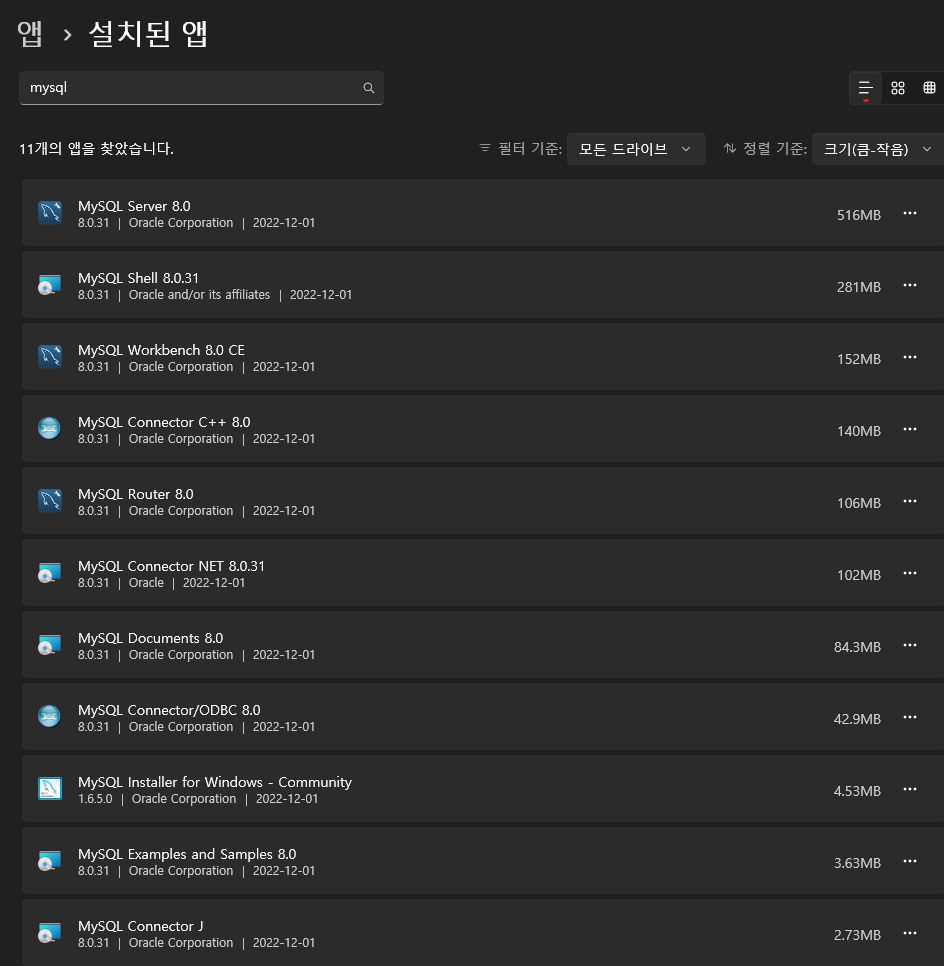Click MySQL Installer for Windows icon
Screen dimensions: 944x966
pyautogui.click(x=50, y=789)
